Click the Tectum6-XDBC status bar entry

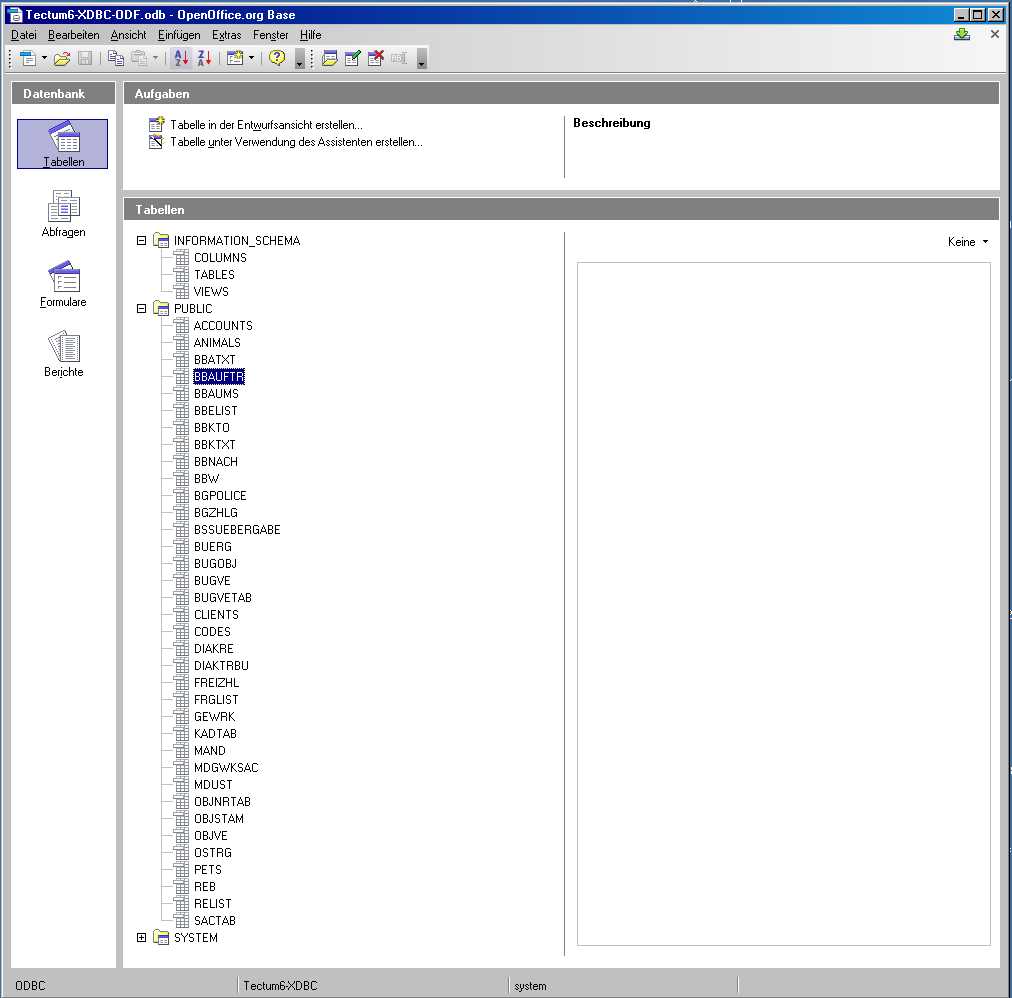[280, 985]
